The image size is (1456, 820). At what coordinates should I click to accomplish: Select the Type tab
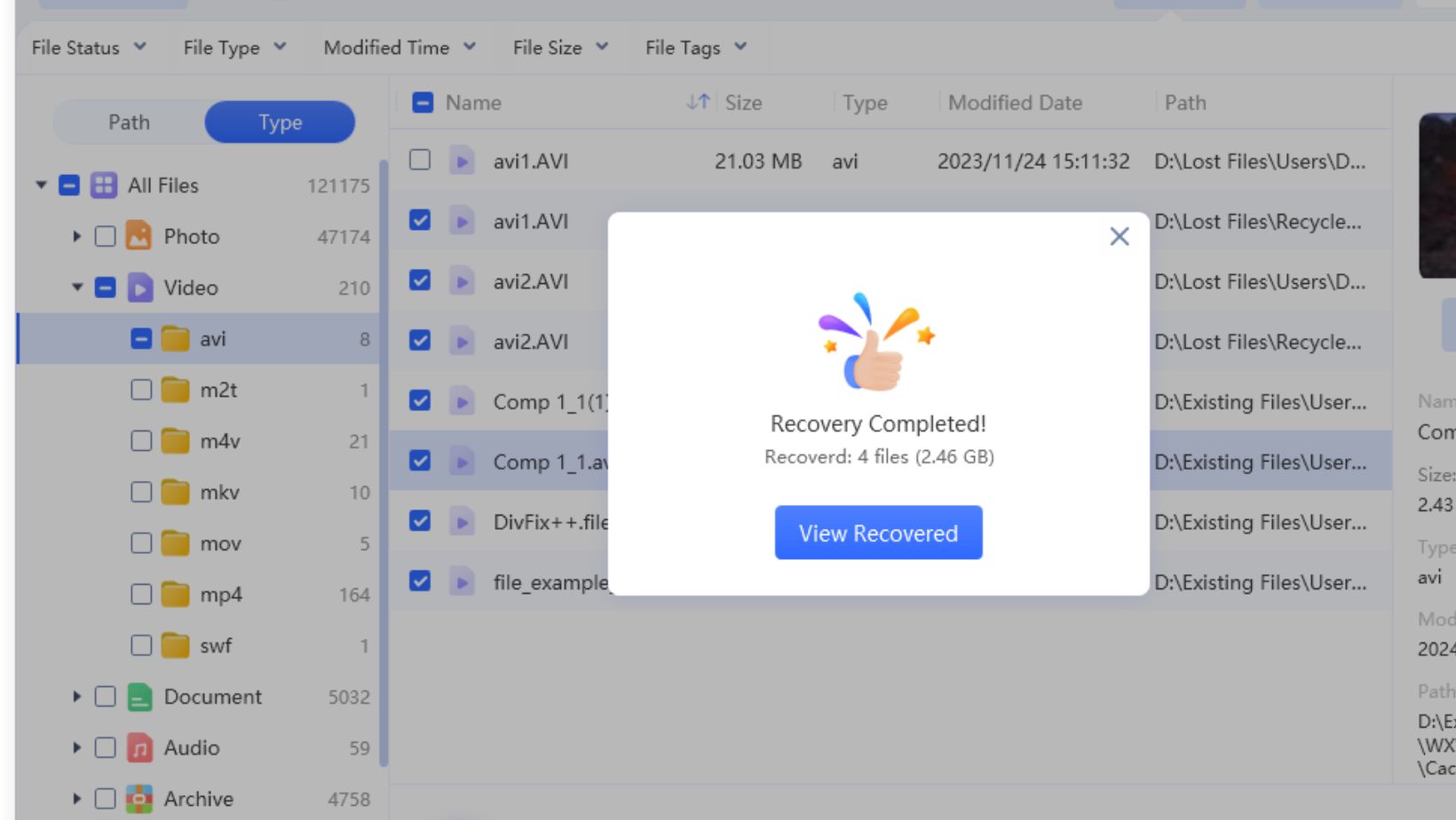click(280, 122)
